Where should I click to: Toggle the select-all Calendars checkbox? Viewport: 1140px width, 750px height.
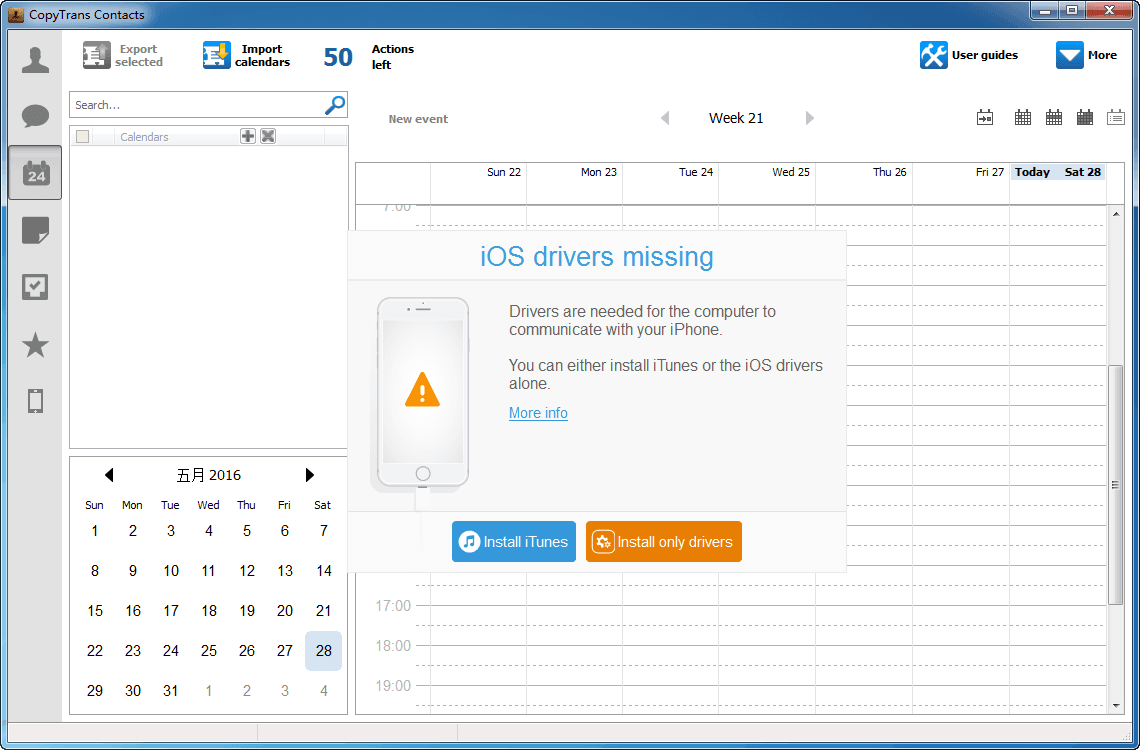click(x=83, y=137)
